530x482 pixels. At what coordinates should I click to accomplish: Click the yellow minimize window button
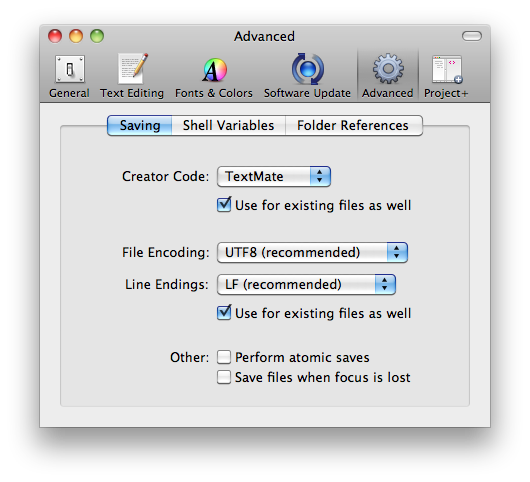tap(76, 36)
